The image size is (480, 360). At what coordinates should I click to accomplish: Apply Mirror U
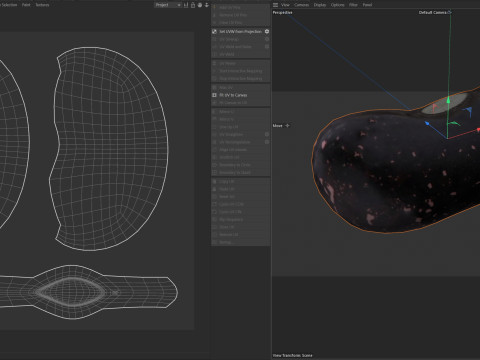tap(240, 112)
